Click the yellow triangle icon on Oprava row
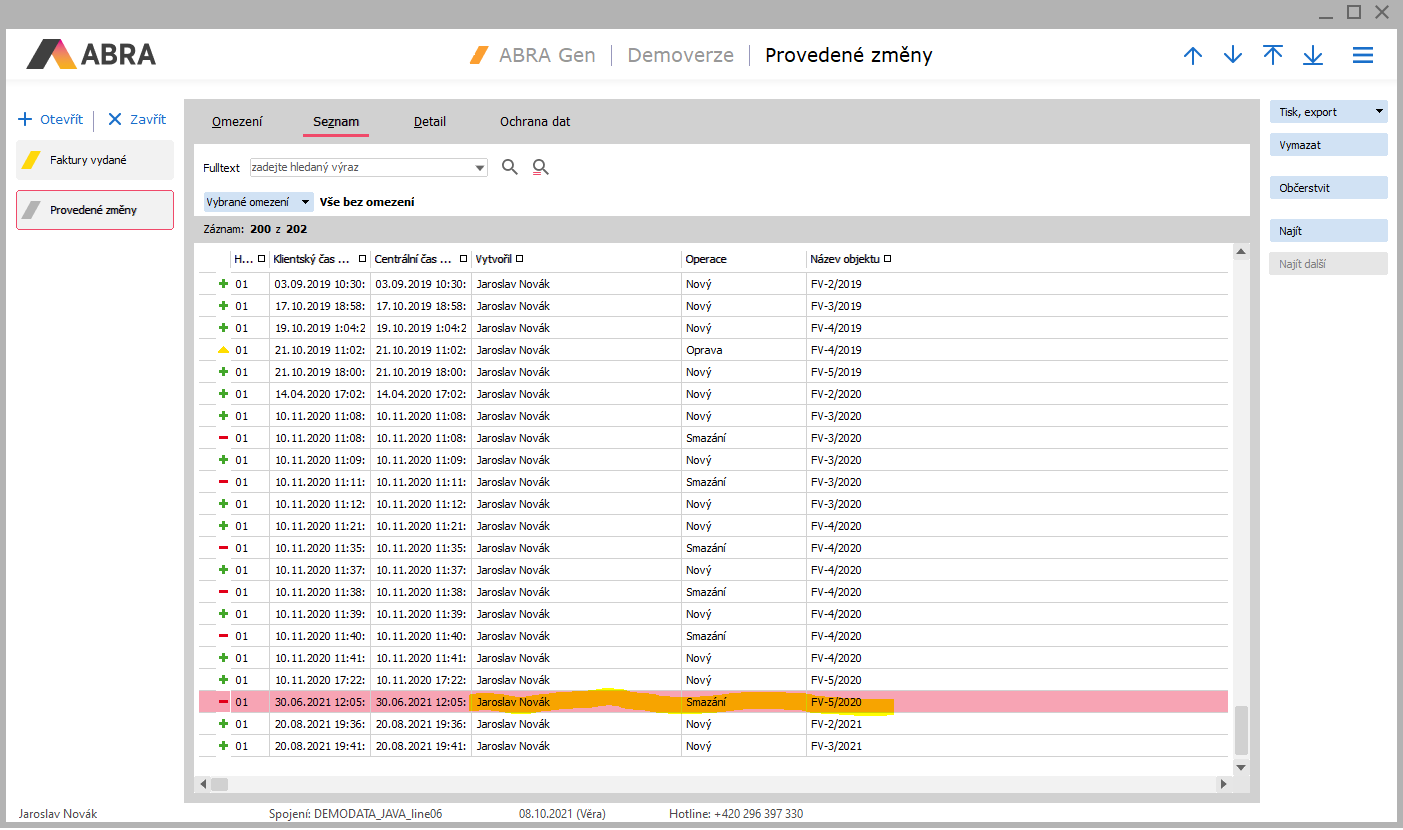Image resolution: width=1403 pixels, height=830 pixels. tap(223, 350)
